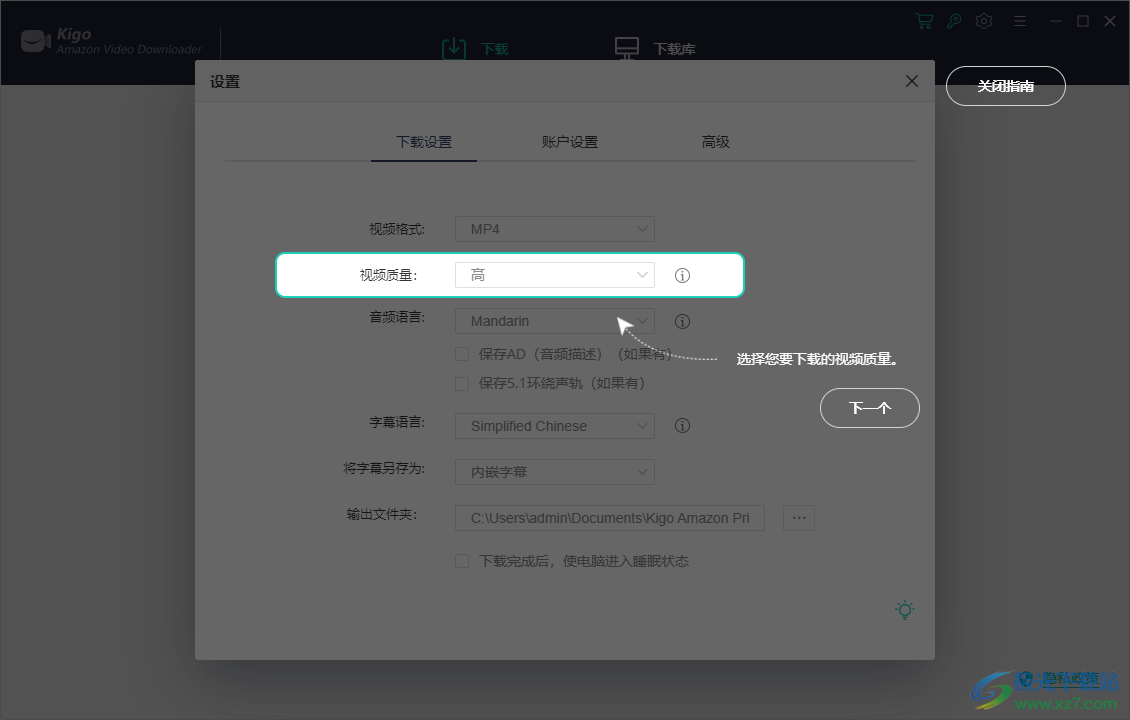
Task: Click the light bulb guide icon
Action: coord(905,610)
